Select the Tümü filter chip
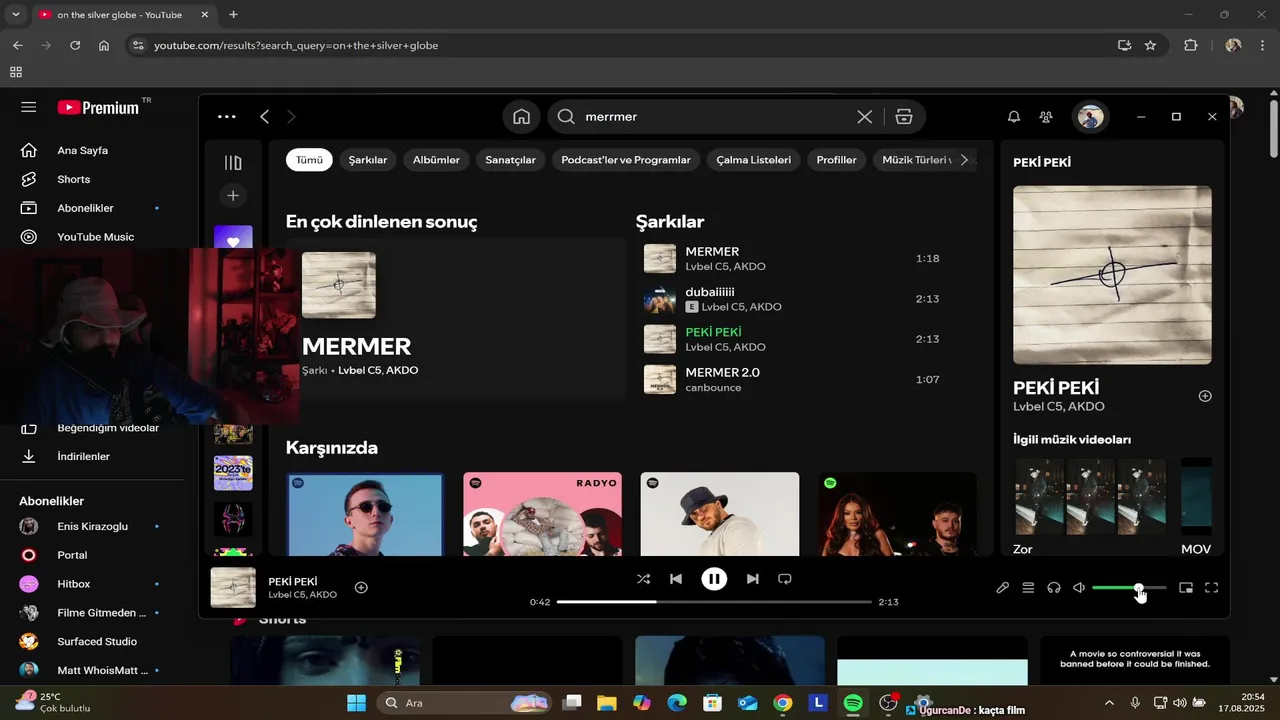The image size is (1280, 720). (310, 160)
